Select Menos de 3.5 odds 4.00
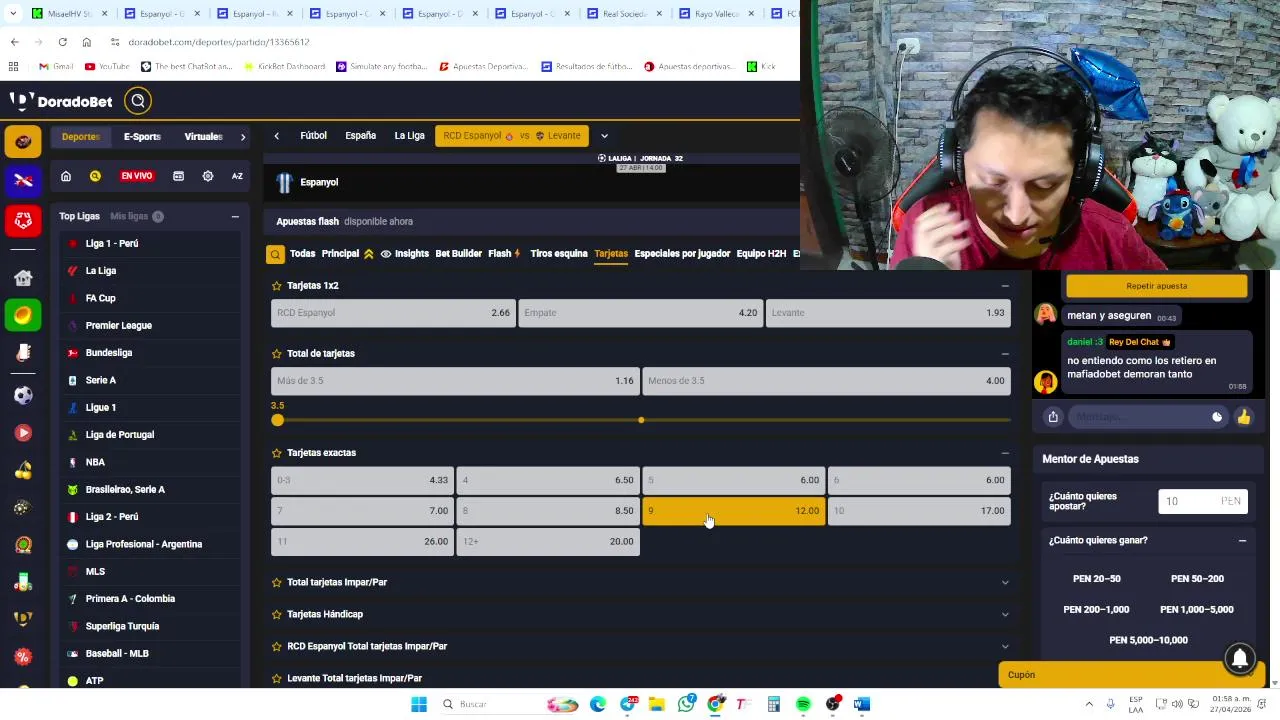Screen dimensions: 1280x720 point(826,381)
